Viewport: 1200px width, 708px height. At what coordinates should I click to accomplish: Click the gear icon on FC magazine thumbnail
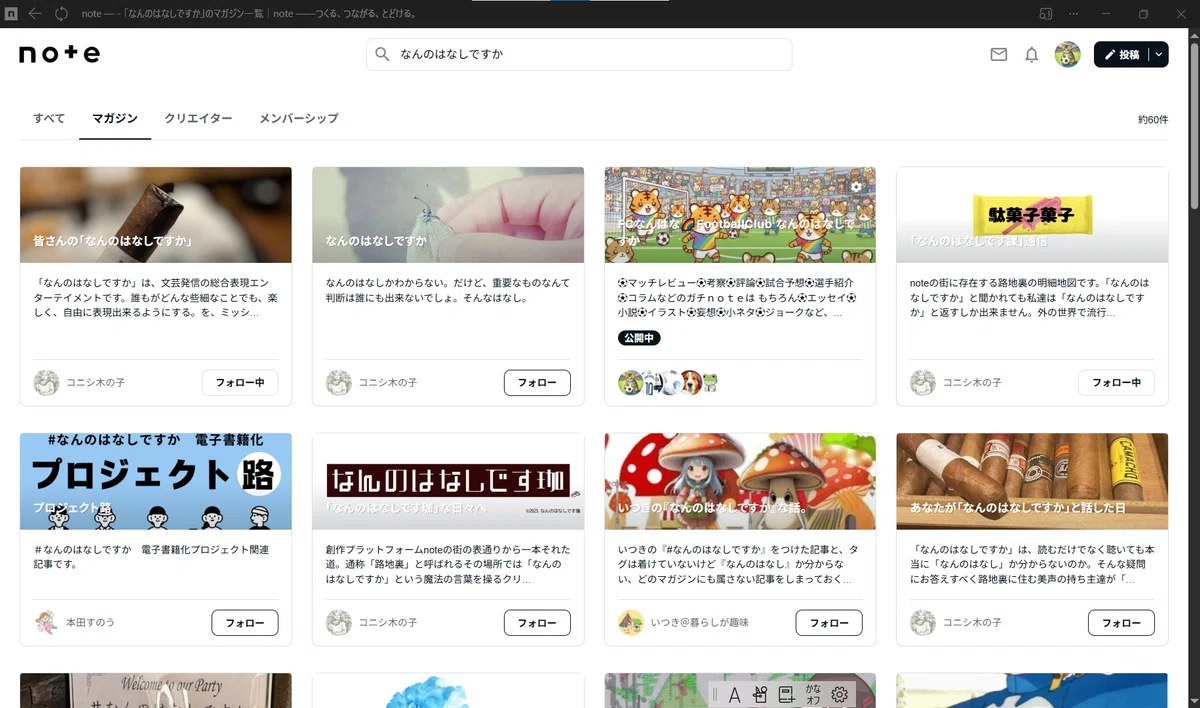[856, 186]
